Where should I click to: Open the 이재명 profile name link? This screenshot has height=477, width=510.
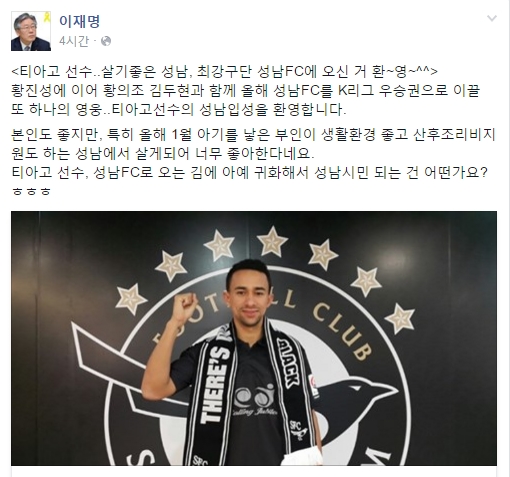79,21
